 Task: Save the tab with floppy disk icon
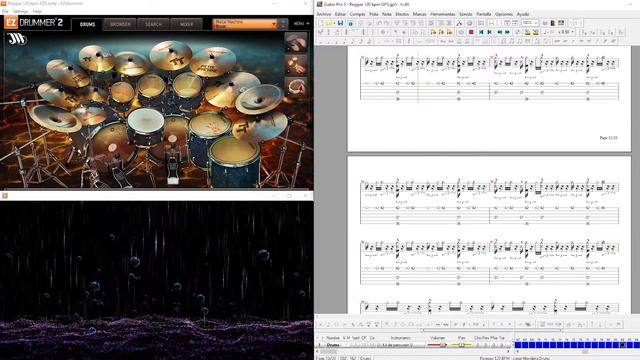(x=340, y=23)
